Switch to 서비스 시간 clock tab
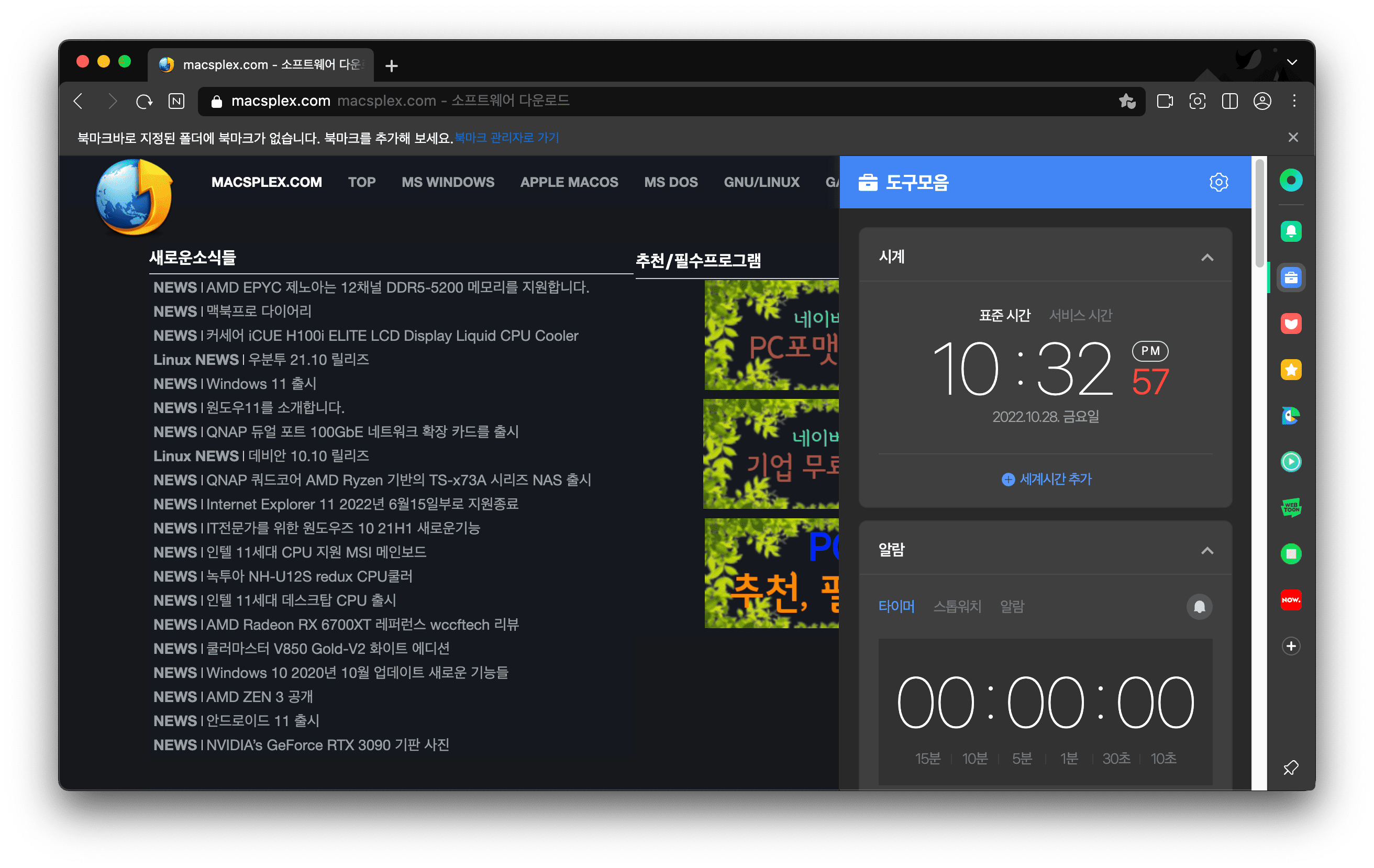Image resolution: width=1374 pixels, height=868 pixels. [x=1080, y=315]
